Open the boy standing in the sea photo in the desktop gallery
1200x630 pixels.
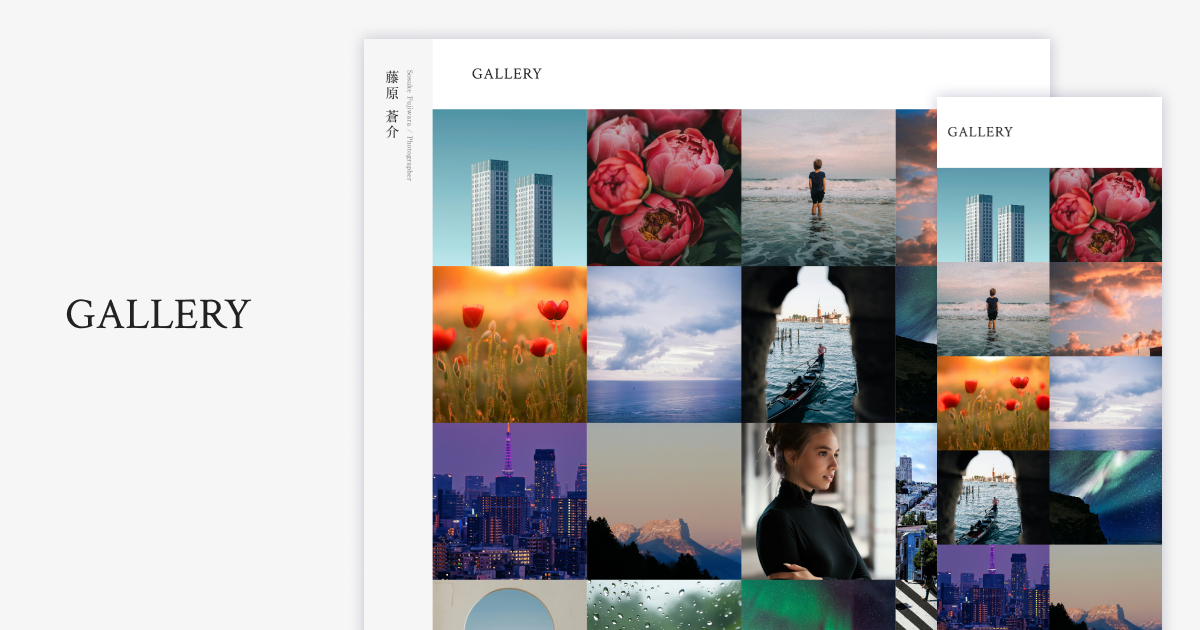pos(818,187)
